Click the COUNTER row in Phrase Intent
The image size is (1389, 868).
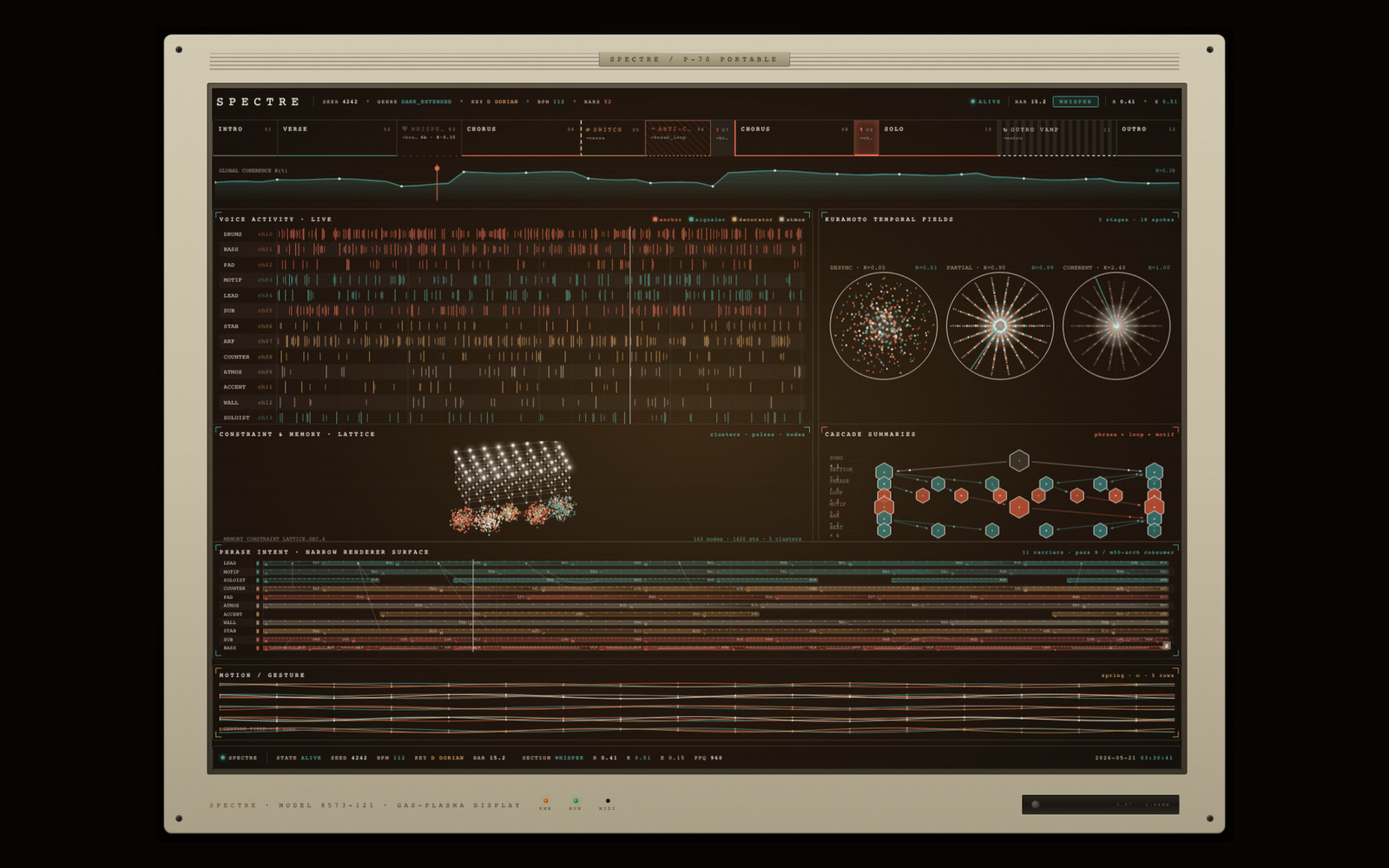[694, 589]
